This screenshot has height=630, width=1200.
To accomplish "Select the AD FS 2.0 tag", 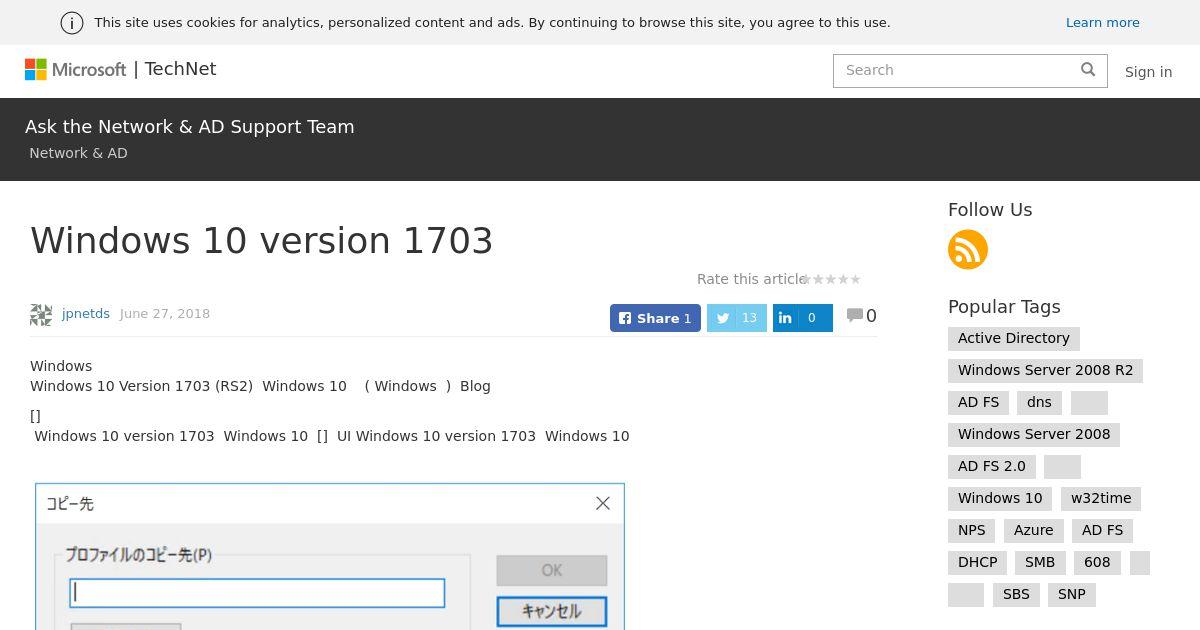I will (992, 466).
